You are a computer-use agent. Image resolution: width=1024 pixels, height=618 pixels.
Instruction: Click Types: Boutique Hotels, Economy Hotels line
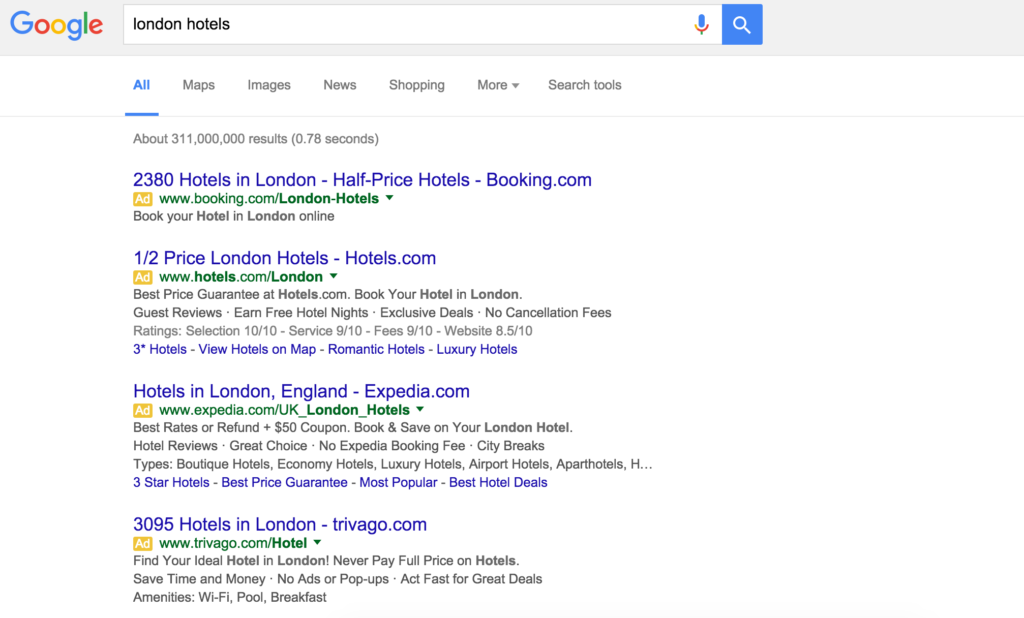coord(392,464)
